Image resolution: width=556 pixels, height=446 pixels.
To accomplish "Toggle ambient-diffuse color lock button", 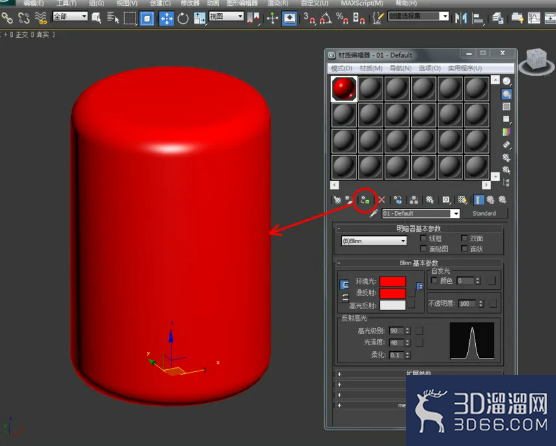I will pyautogui.click(x=344, y=285).
